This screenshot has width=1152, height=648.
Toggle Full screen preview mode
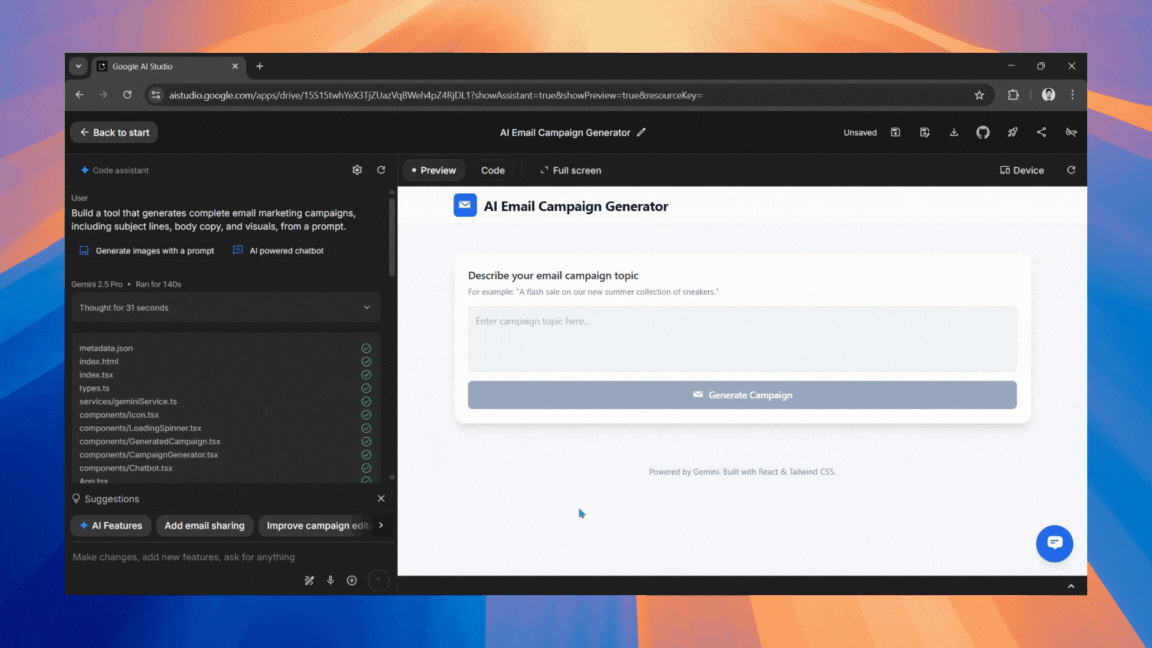[570, 170]
